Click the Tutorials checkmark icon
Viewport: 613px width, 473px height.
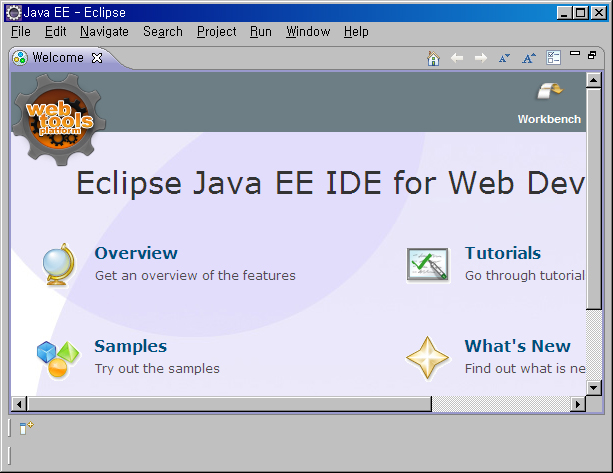tap(428, 265)
